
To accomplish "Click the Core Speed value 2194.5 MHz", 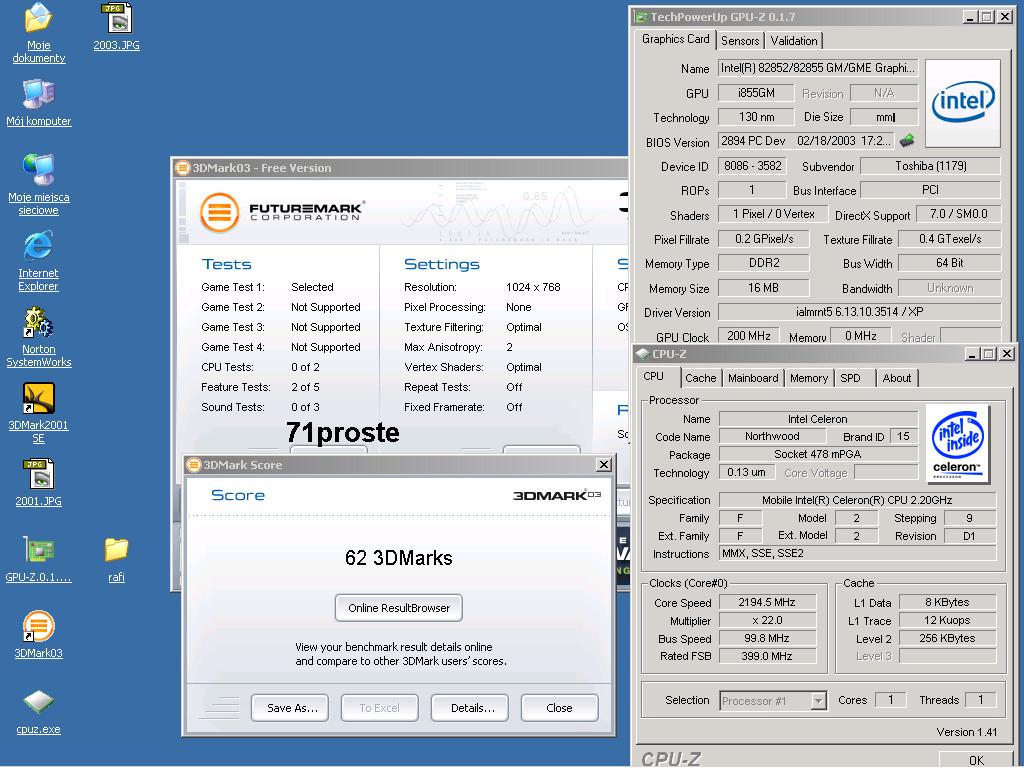I will pos(767,602).
